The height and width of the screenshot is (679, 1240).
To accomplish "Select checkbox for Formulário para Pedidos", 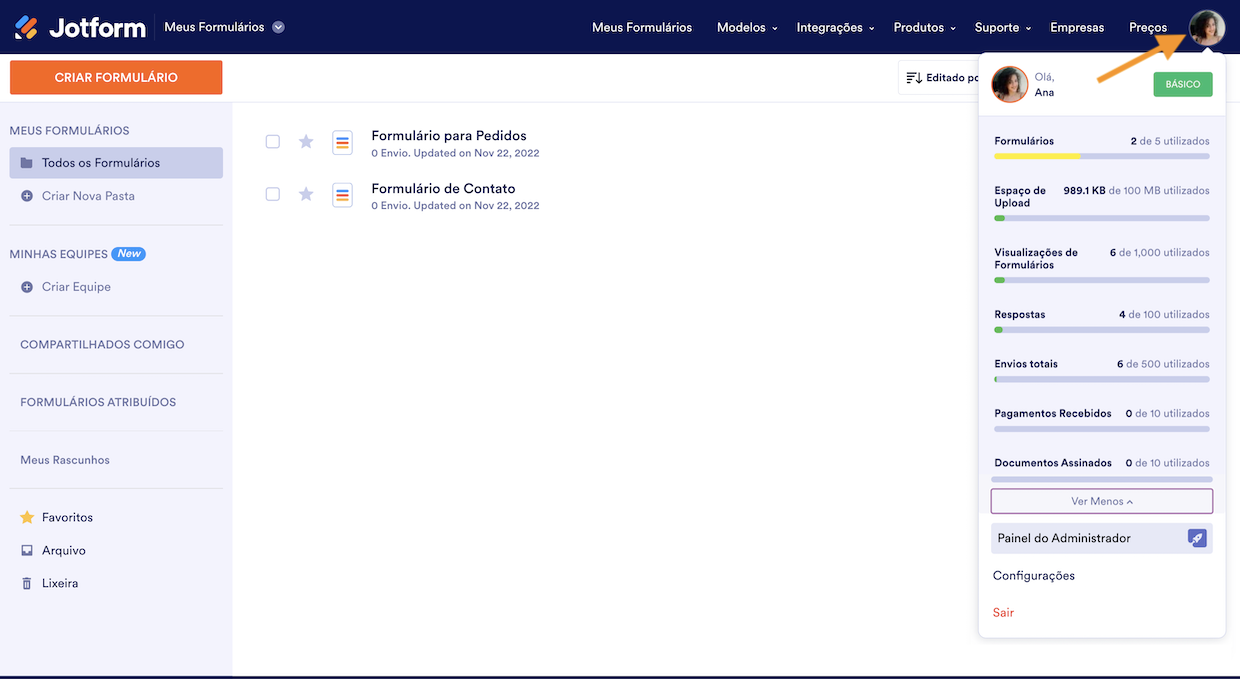I will 272,142.
